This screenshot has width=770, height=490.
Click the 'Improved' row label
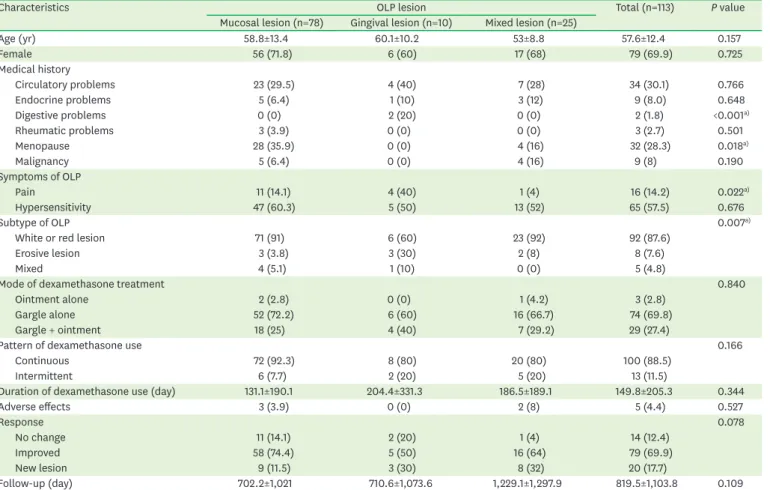(37, 453)
